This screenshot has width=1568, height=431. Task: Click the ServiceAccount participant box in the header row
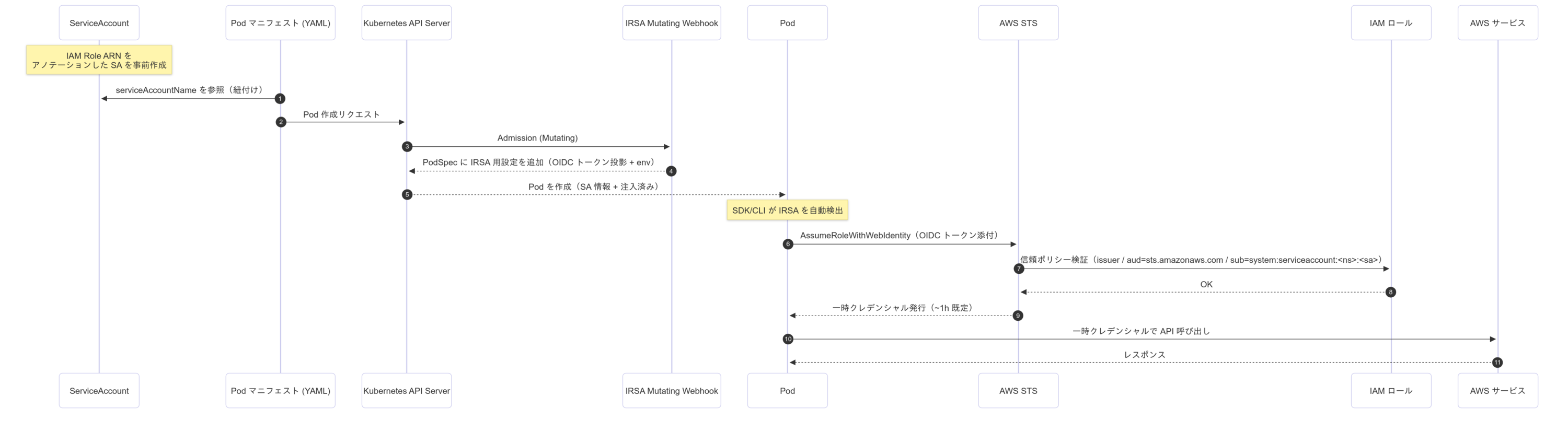pyautogui.click(x=99, y=23)
